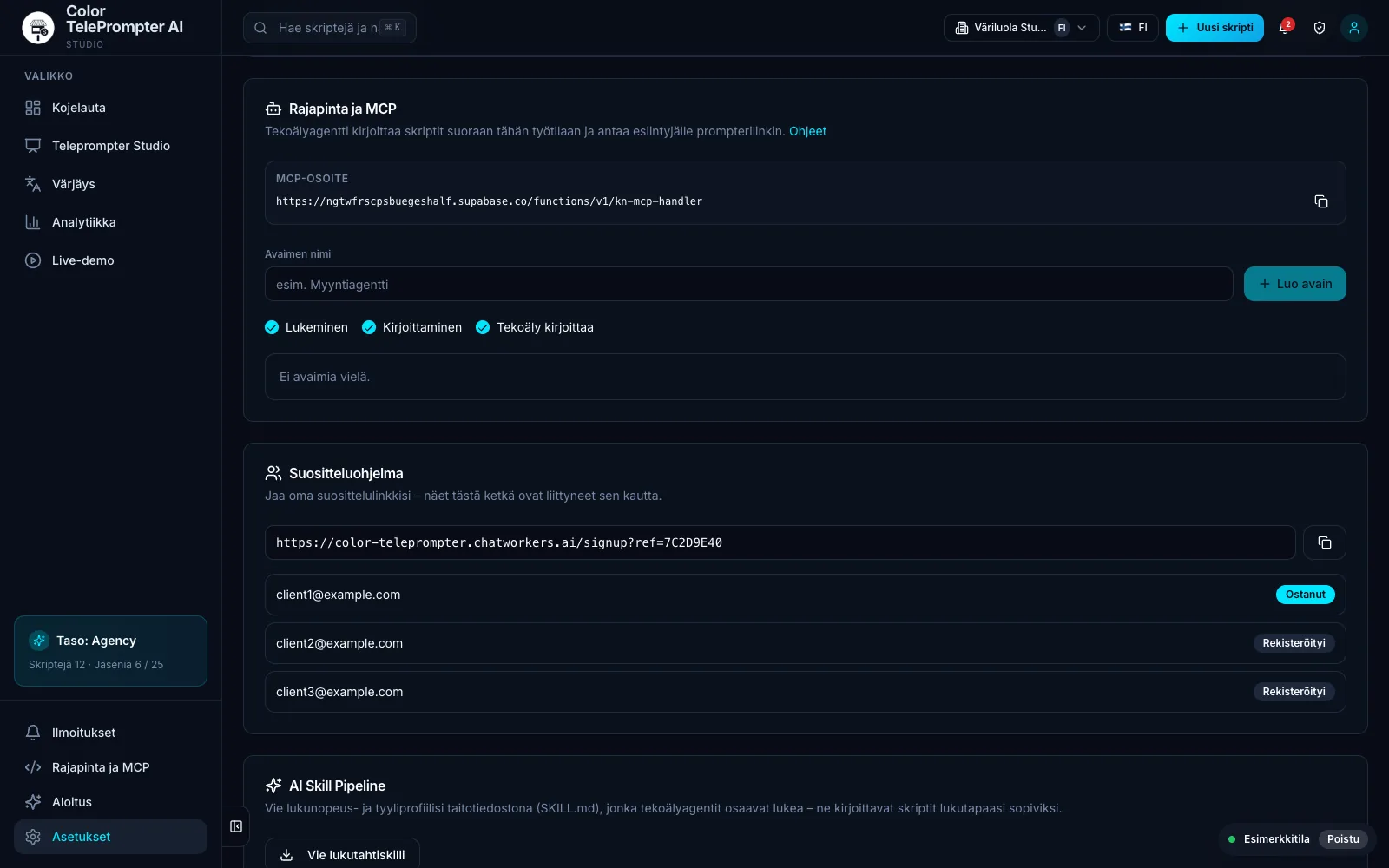
Task: Click the search magnifier icon
Action: click(260, 28)
